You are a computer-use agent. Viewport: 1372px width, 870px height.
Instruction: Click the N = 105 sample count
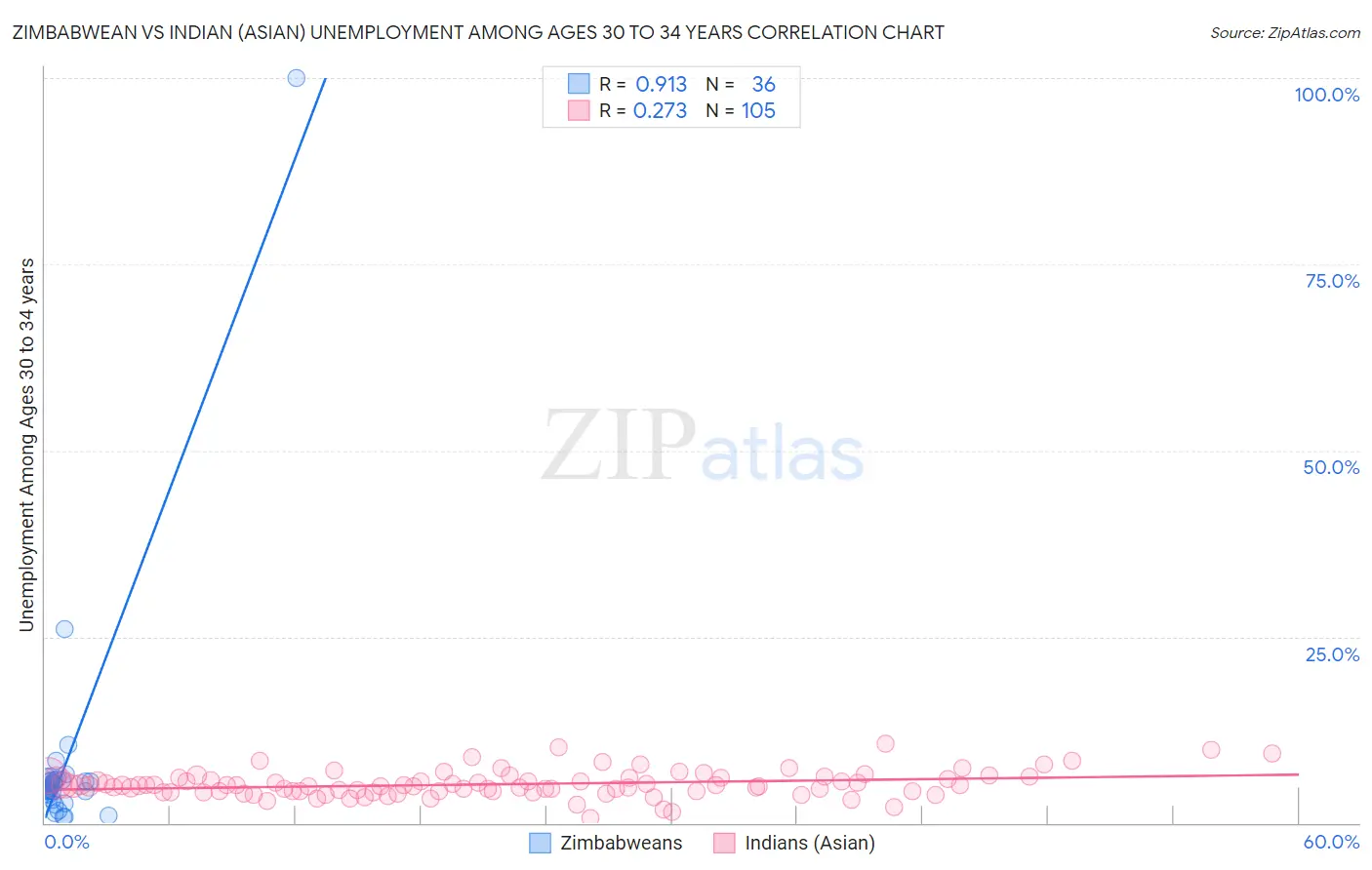[x=741, y=110]
